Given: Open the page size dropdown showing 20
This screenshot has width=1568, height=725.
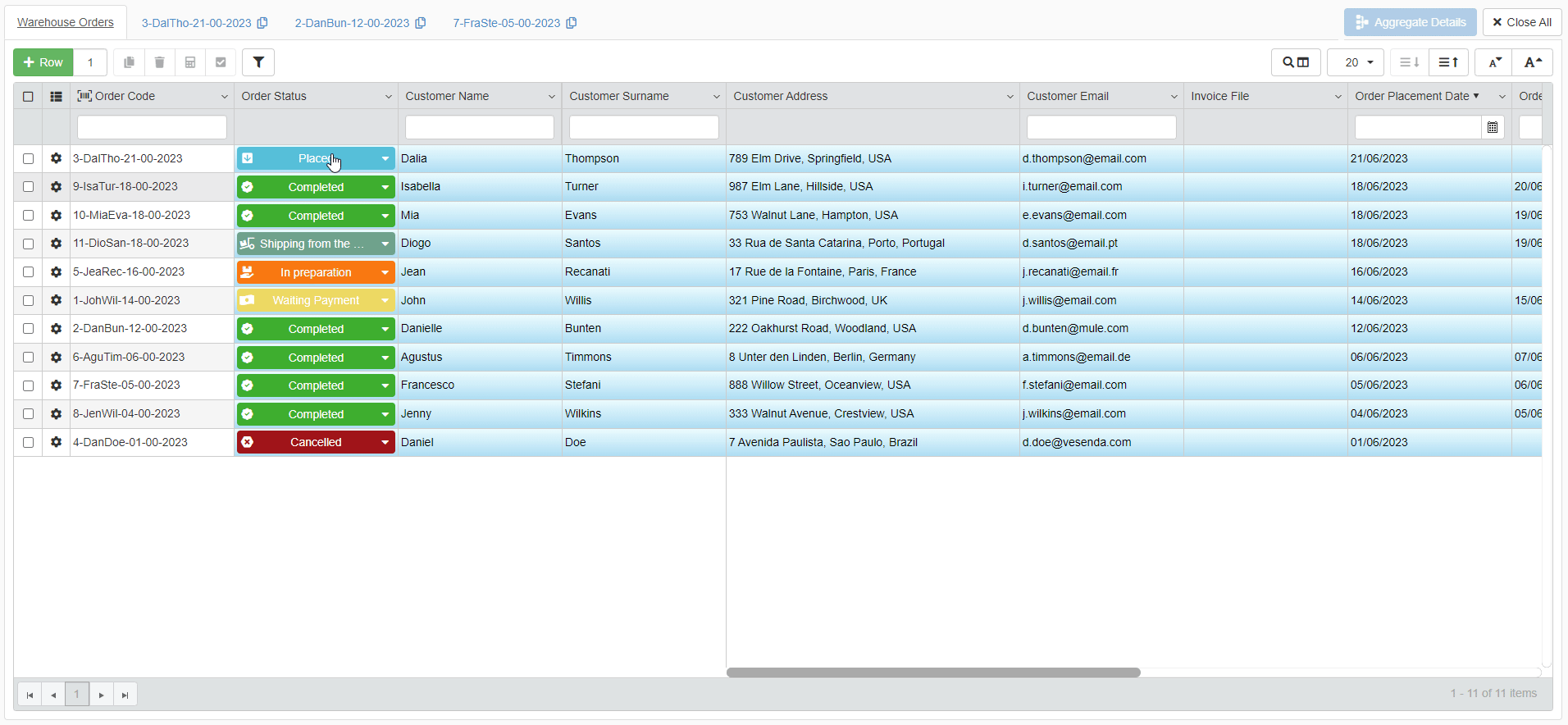Looking at the screenshot, I should point(1356,62).
